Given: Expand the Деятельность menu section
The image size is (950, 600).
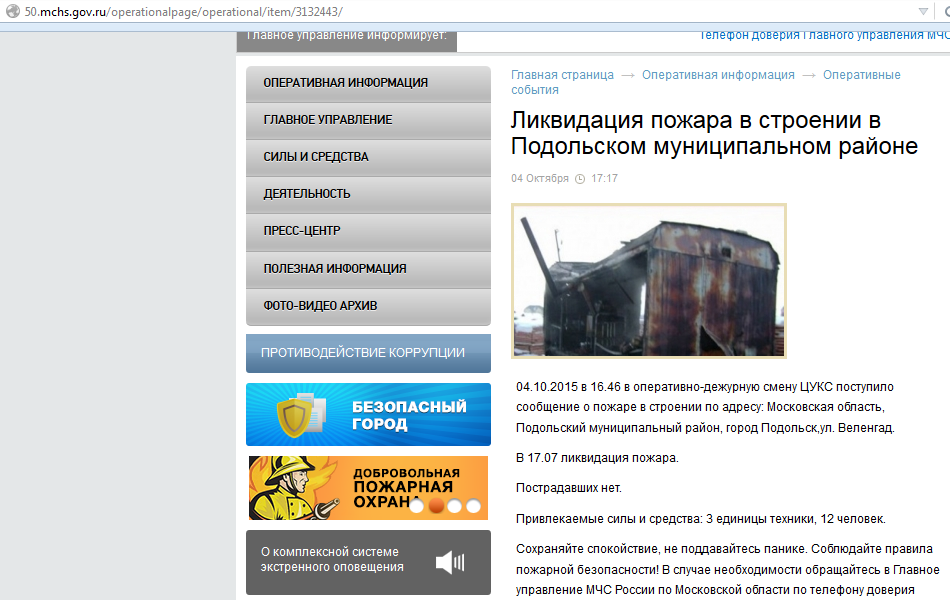Looking at the screenshot, I should (x=307, y=194).
